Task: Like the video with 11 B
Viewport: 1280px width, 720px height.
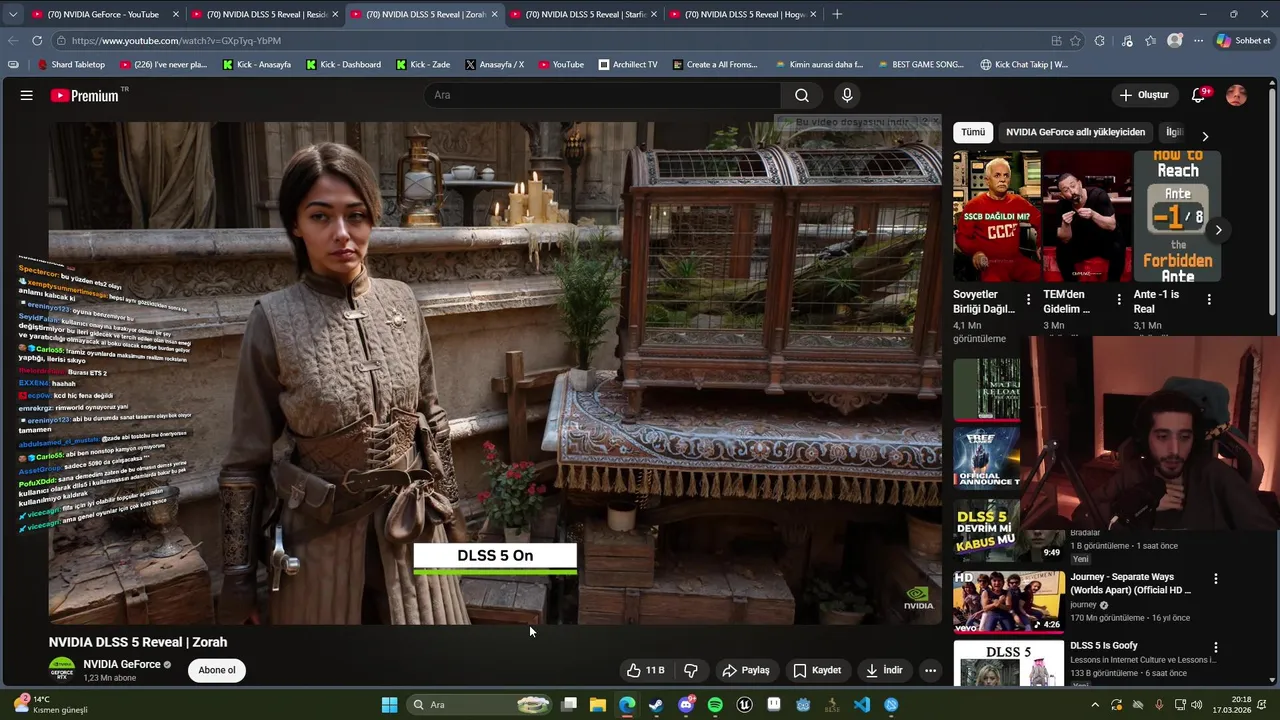Action: tap(646, 670)
